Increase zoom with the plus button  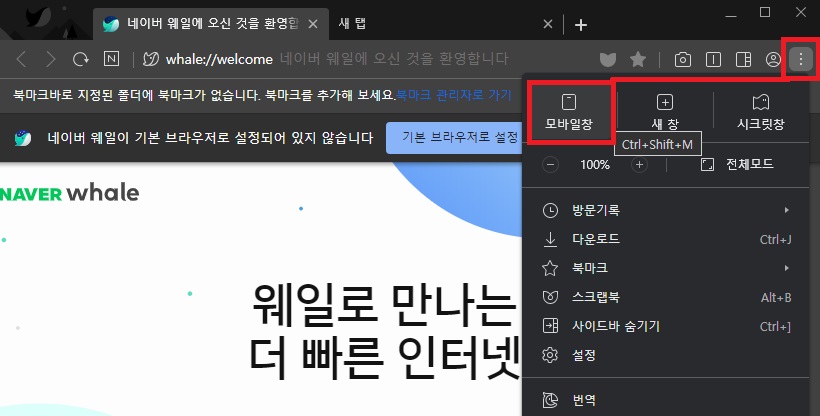point(639,165)
